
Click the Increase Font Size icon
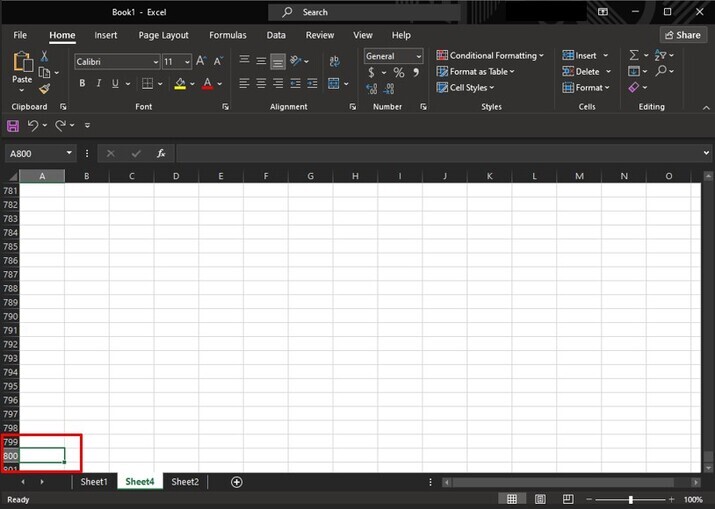click(201, 61)
